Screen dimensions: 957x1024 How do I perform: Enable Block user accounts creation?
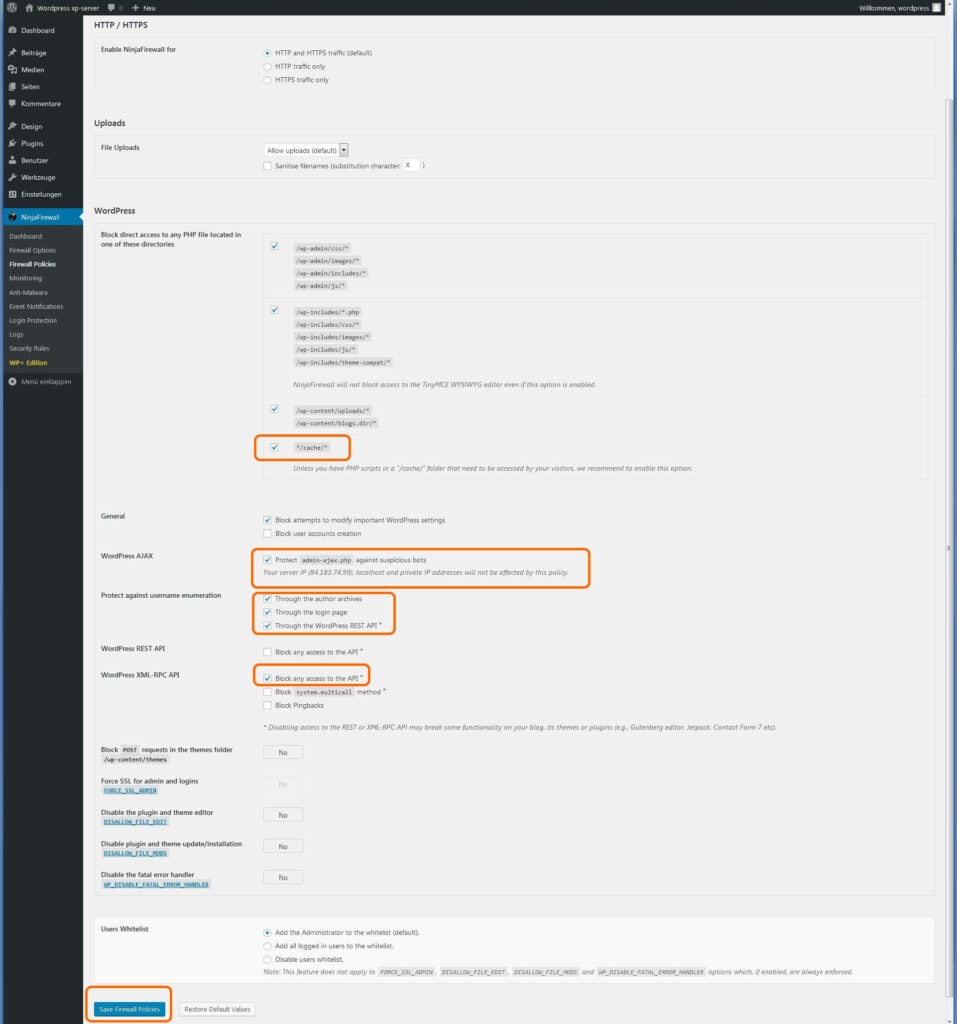point(267,534)
